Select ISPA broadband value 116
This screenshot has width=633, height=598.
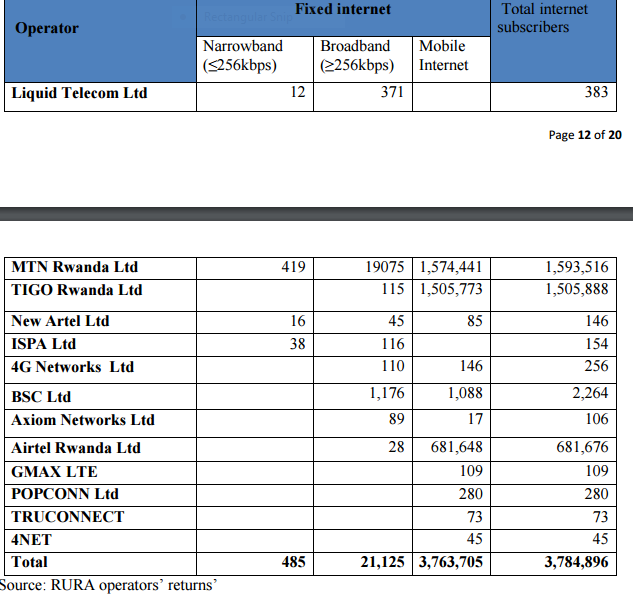pos(393,344)
